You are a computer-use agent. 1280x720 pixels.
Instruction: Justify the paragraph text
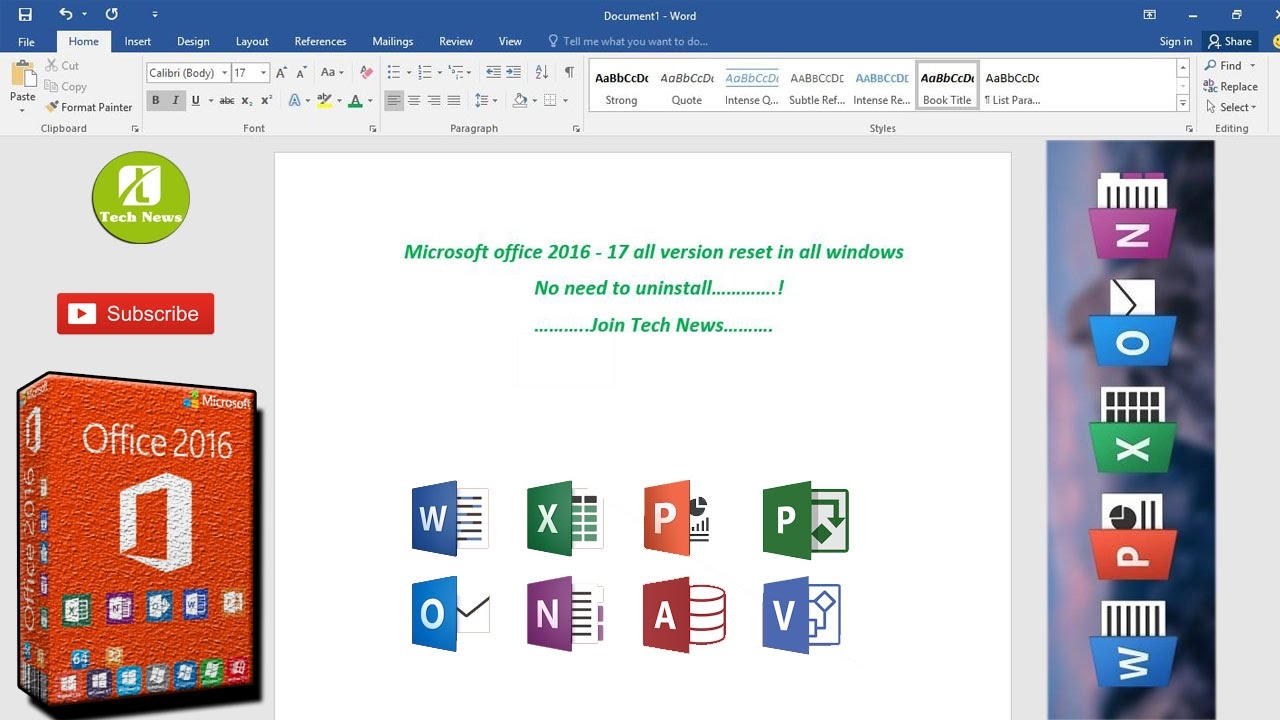coord(454,100)
